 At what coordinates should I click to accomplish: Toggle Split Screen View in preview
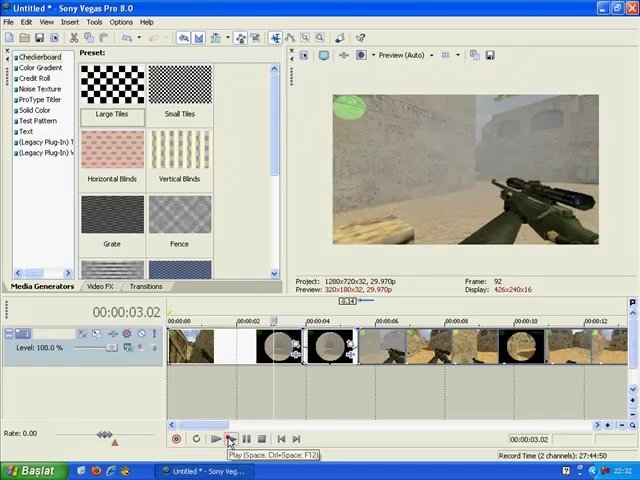[x=361, y=56]
